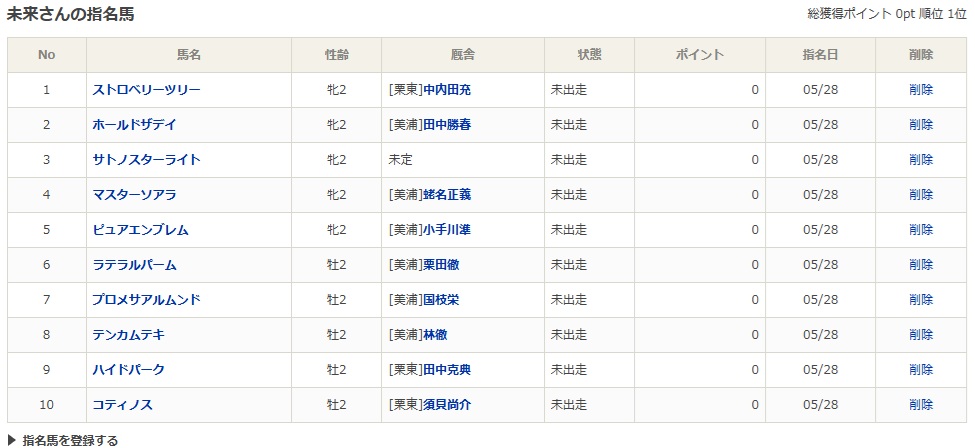Delete コティノス via 削除 link
Image resolution: width=975 pixels, height=448 pixels.
921,404
